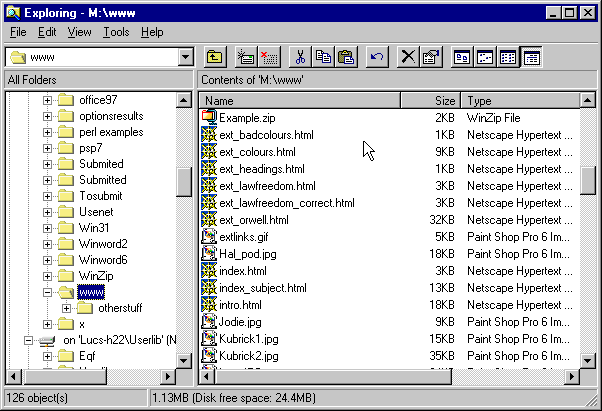Image resolution: width=602 pixels, height=411 pixels.
Task: Expand the otherstuff subfolder
Action: (x=66, y=309)
